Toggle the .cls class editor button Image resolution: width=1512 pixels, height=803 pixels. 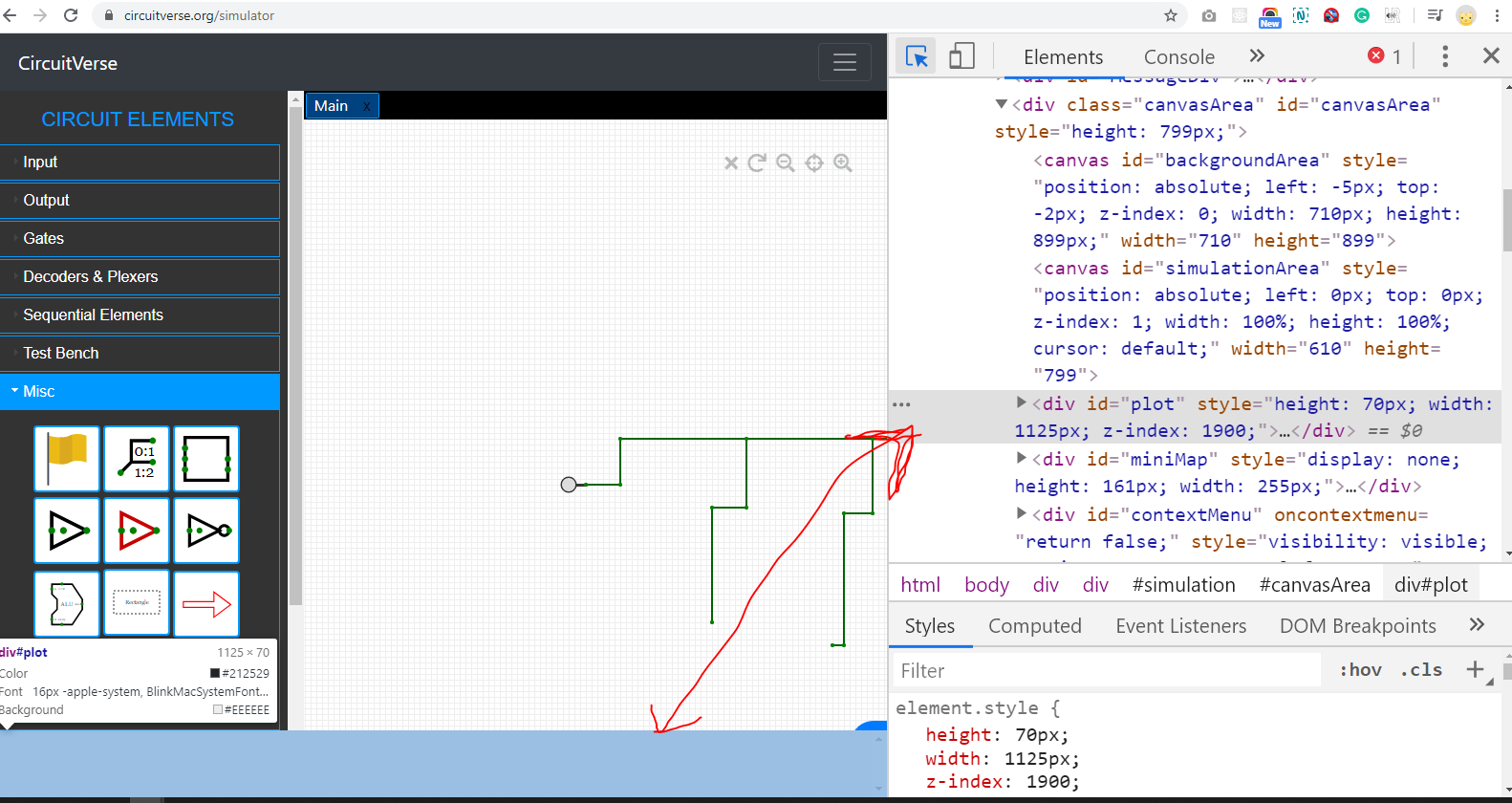click(1421, 670)
